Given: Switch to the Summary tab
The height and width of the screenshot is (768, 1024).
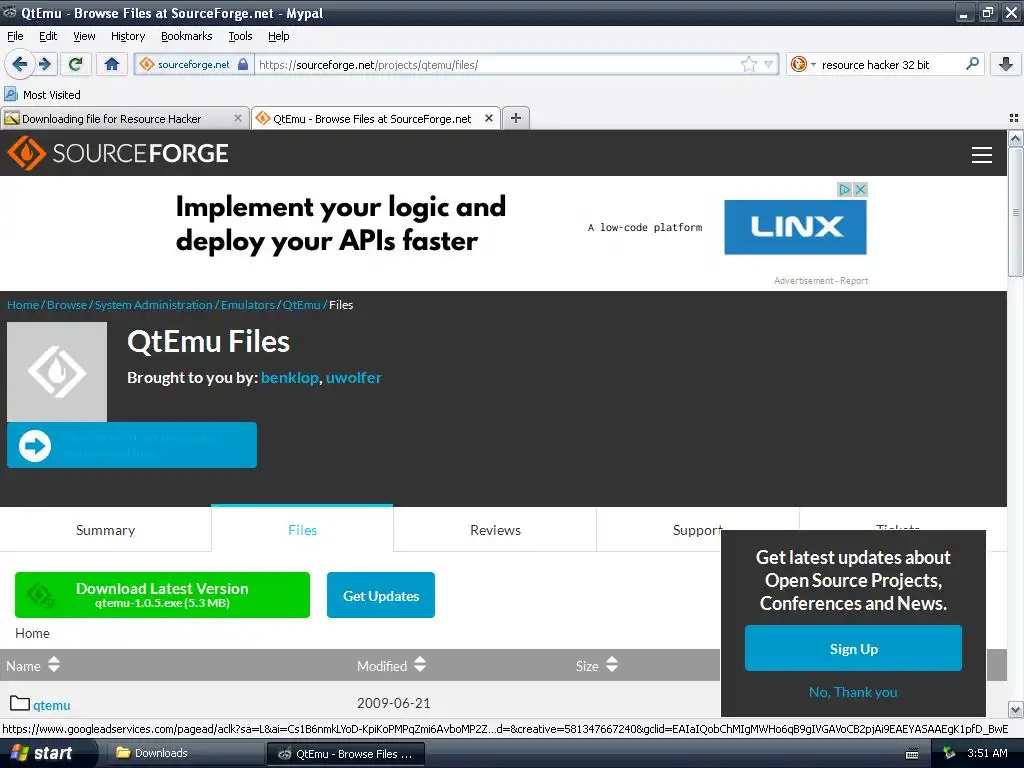Looking at the screenshot, I should click(105, 530).
